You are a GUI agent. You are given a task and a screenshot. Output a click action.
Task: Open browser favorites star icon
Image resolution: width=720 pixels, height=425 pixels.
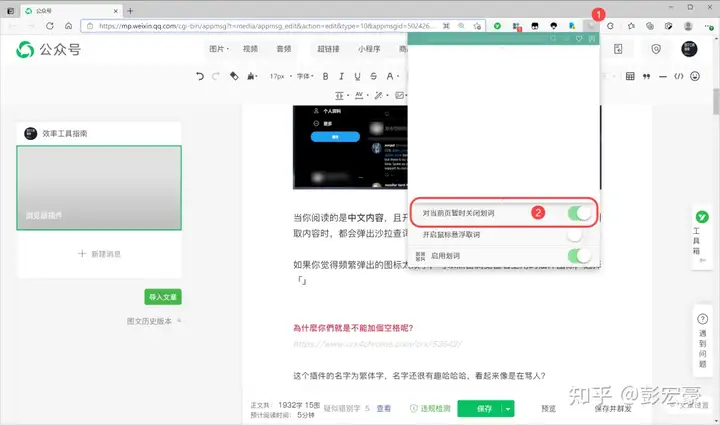(631, 26)
